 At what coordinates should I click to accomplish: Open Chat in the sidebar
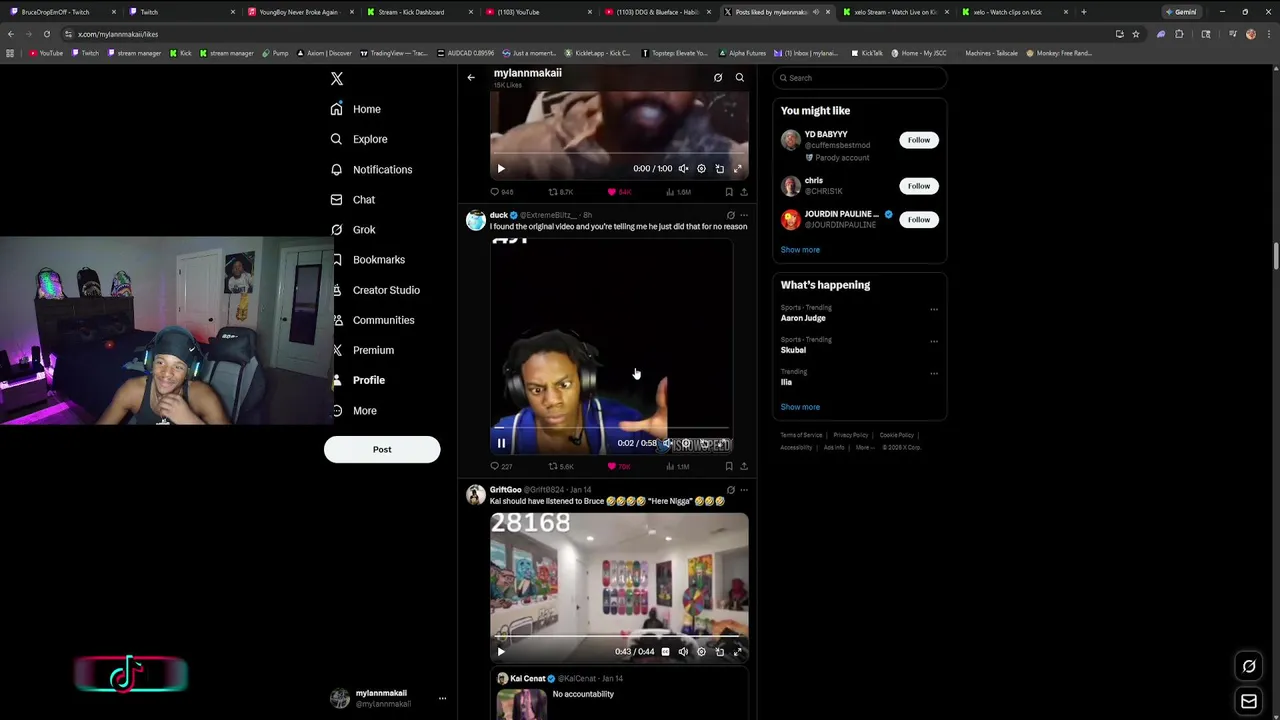click(353, 200)
